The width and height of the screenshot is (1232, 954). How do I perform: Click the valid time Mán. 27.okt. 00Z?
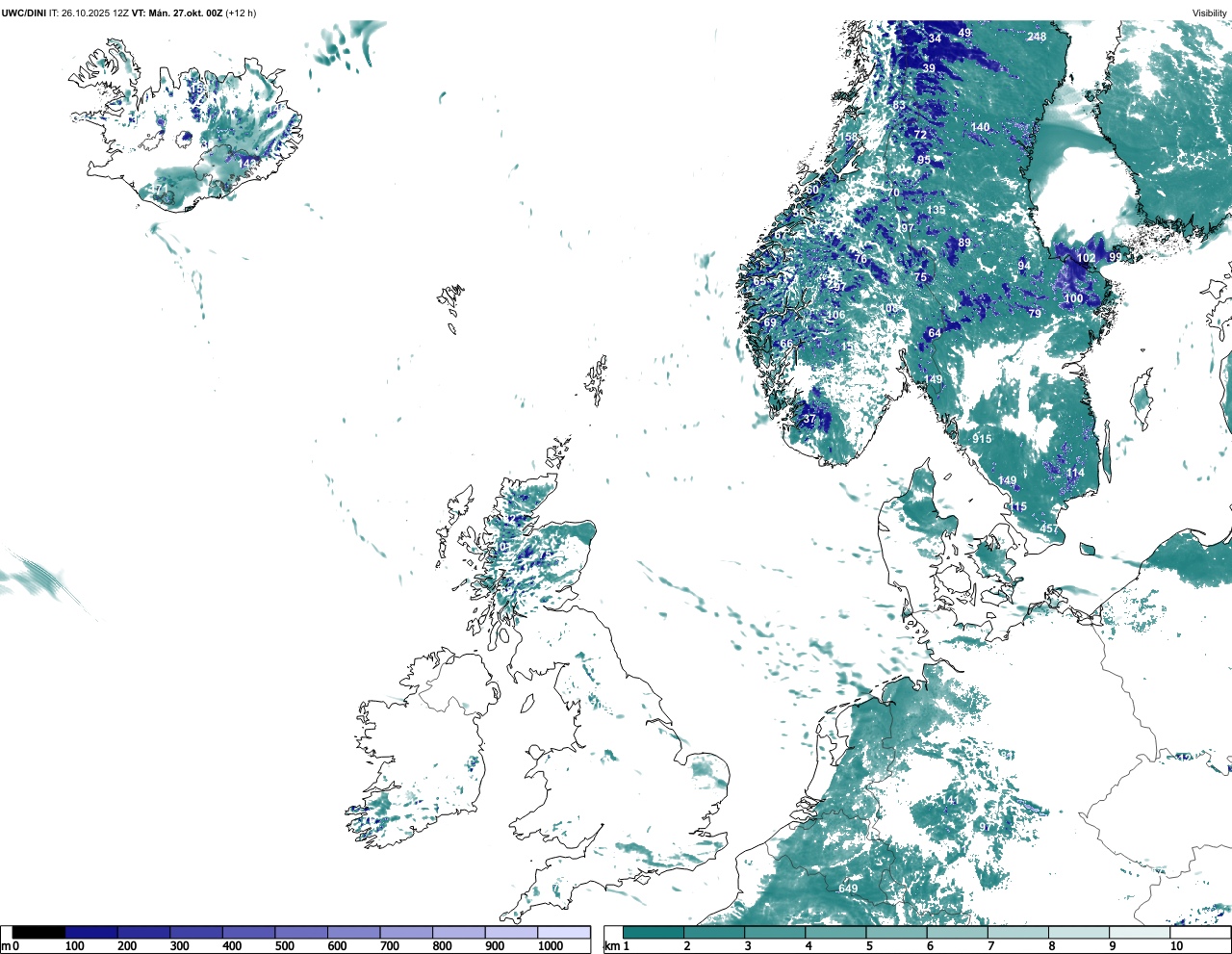[184, 13]
